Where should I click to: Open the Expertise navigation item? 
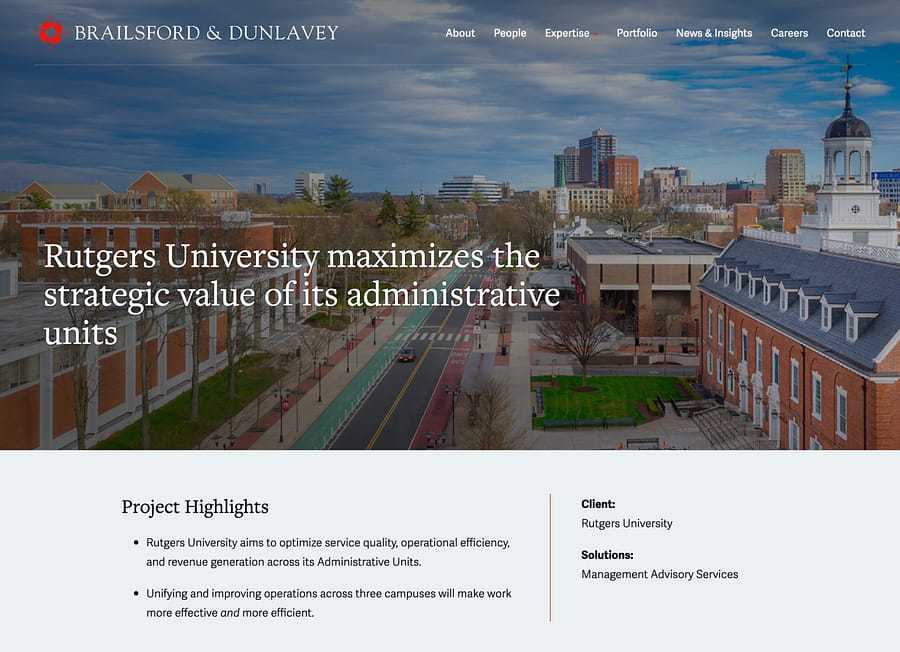tap(567, 33)
